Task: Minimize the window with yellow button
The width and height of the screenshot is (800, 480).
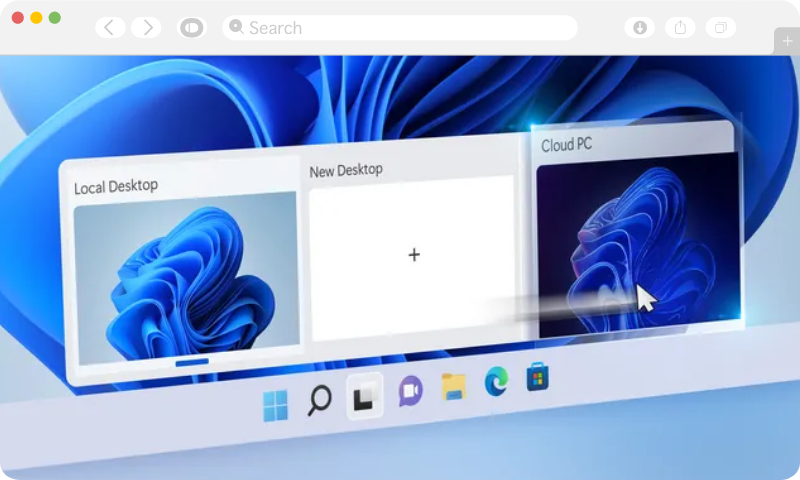Action: pyautogui.click(x=36, y=18)
